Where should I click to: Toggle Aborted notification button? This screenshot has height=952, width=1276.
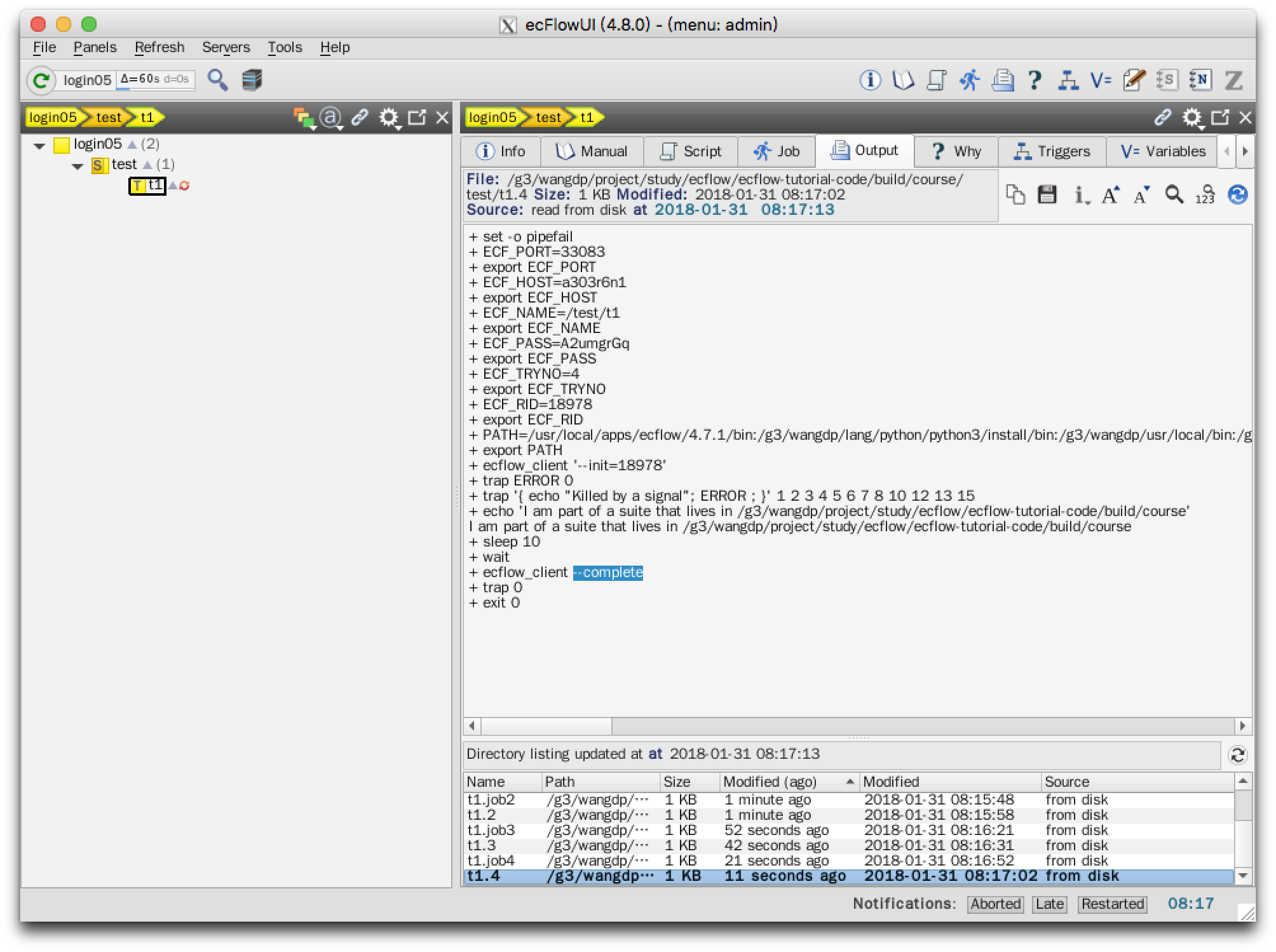click(x=995, y=904)
